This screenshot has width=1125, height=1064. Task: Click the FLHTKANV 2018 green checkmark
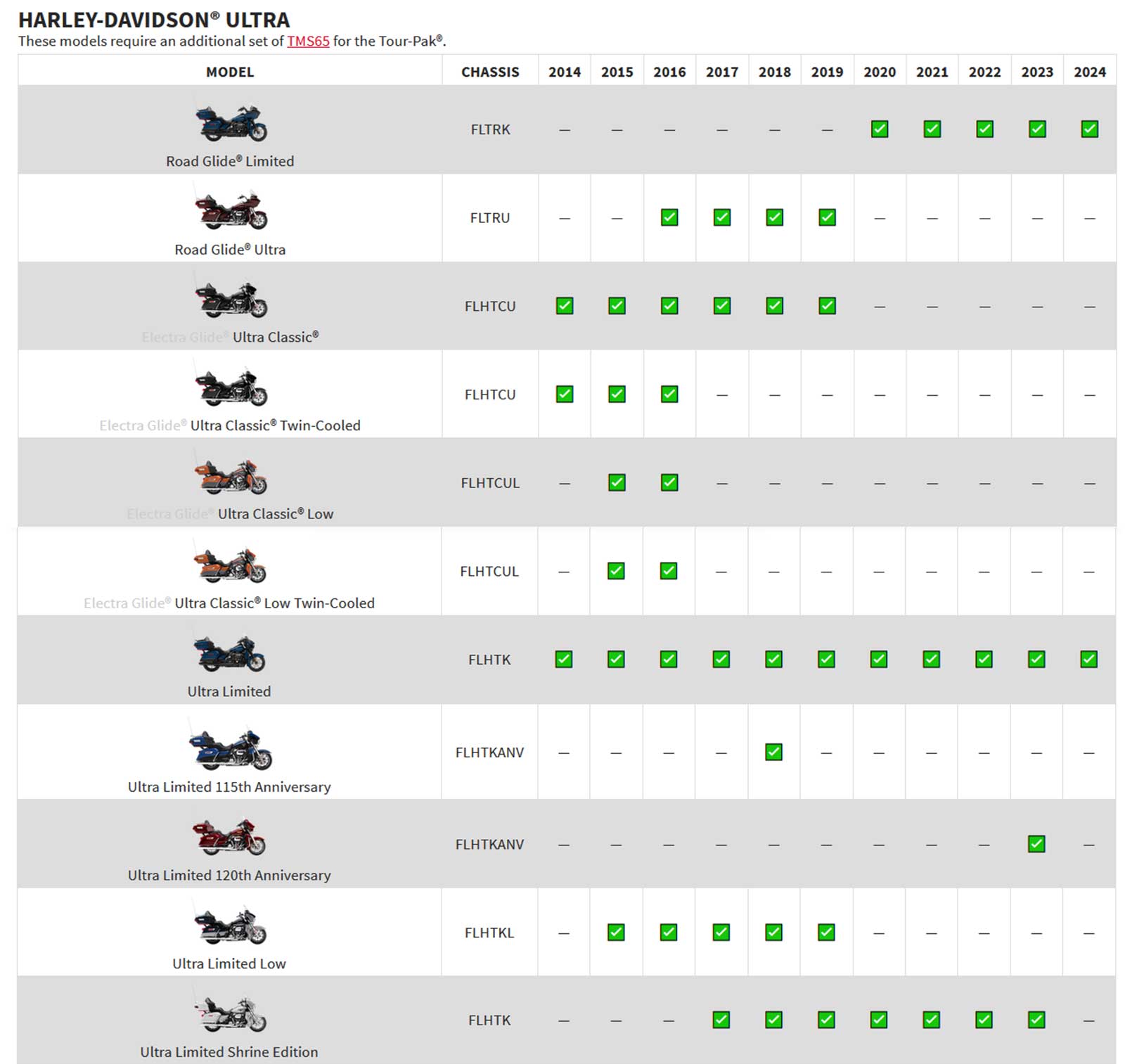tap(773, 752)
